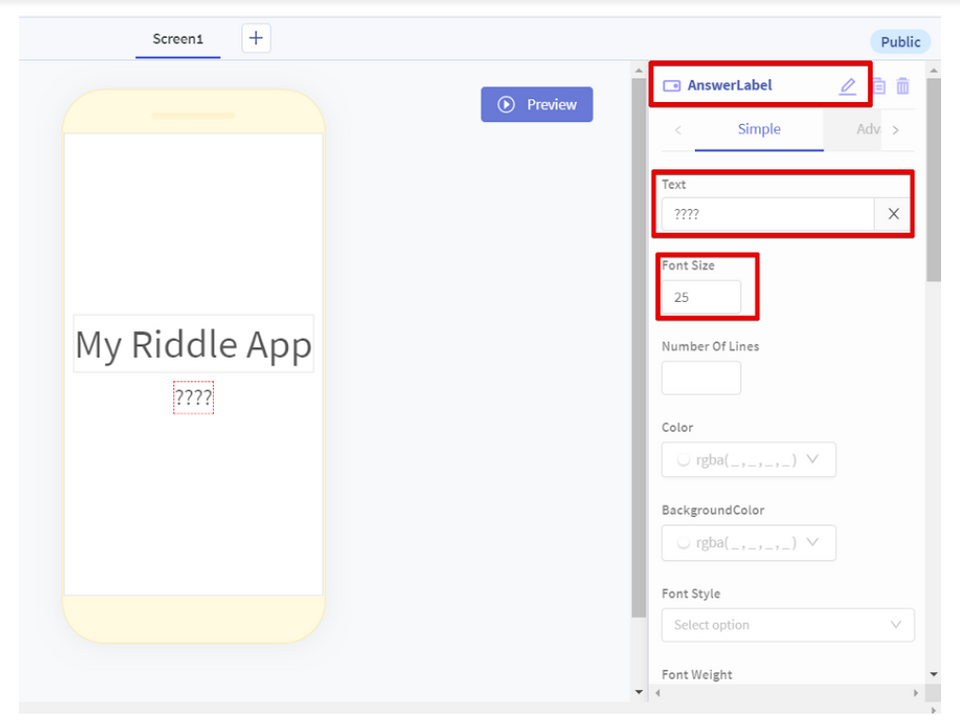Switch to the Adv properties tab
The height and width of the screenshot is (723, 960).
point(868,129)
